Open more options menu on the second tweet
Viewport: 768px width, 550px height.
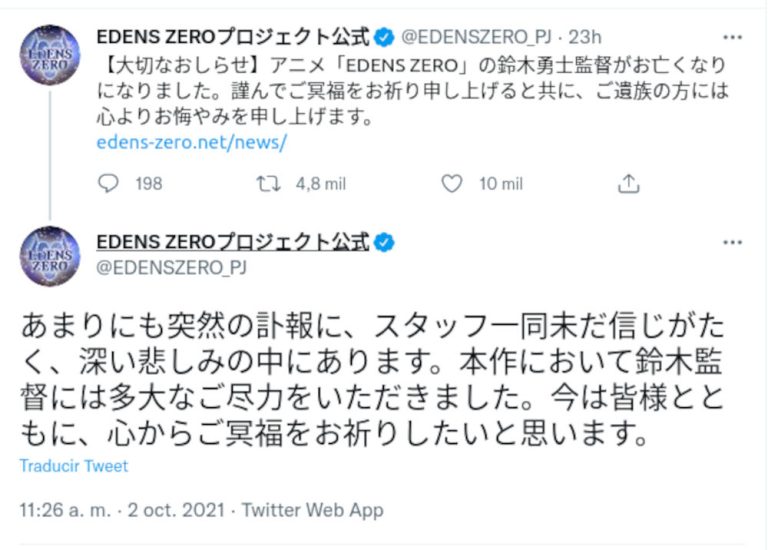click(732, 243)
